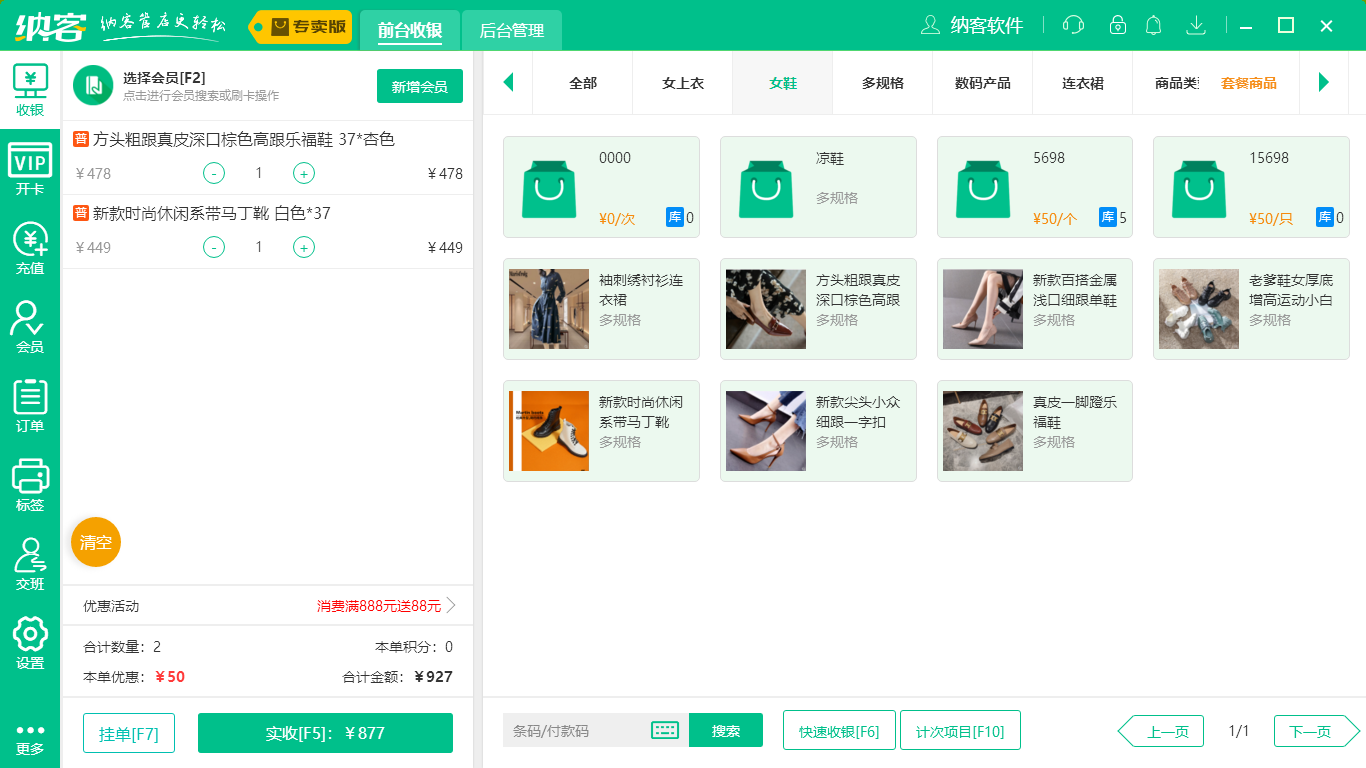The width and height of the screenshot is (1366, 768).
Task: Open the notification bell icon
Action: [1154, 25]
